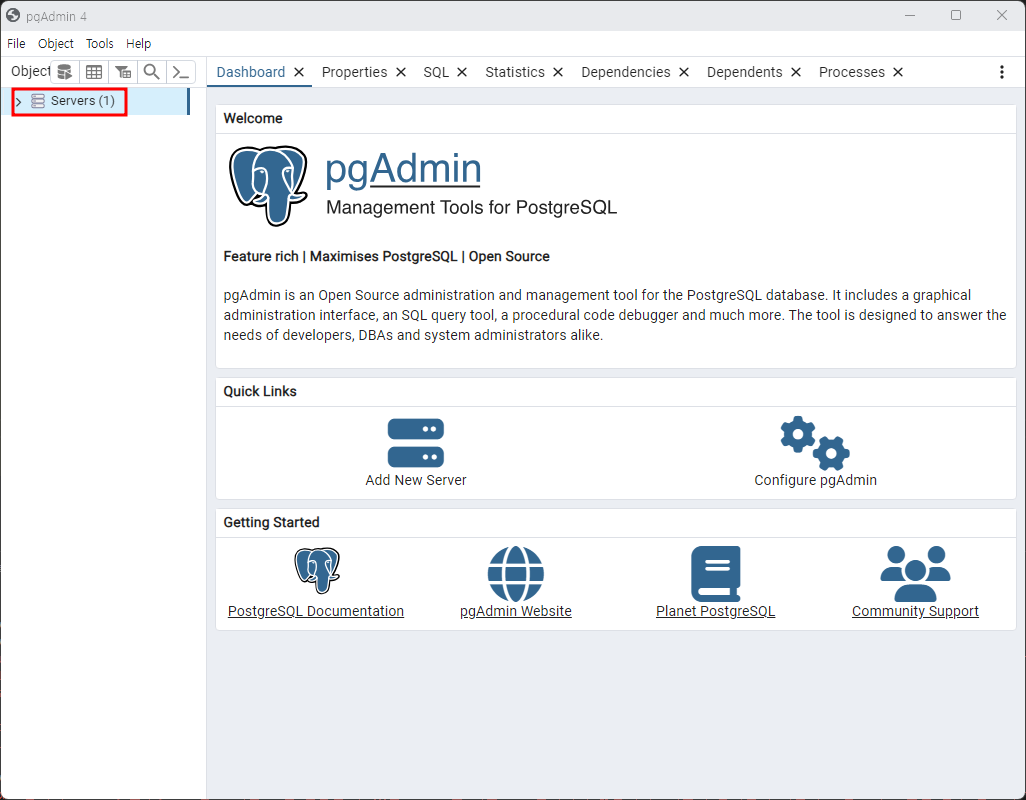
Task: Switch to the Dependencies tab
Action: point(626,72)
